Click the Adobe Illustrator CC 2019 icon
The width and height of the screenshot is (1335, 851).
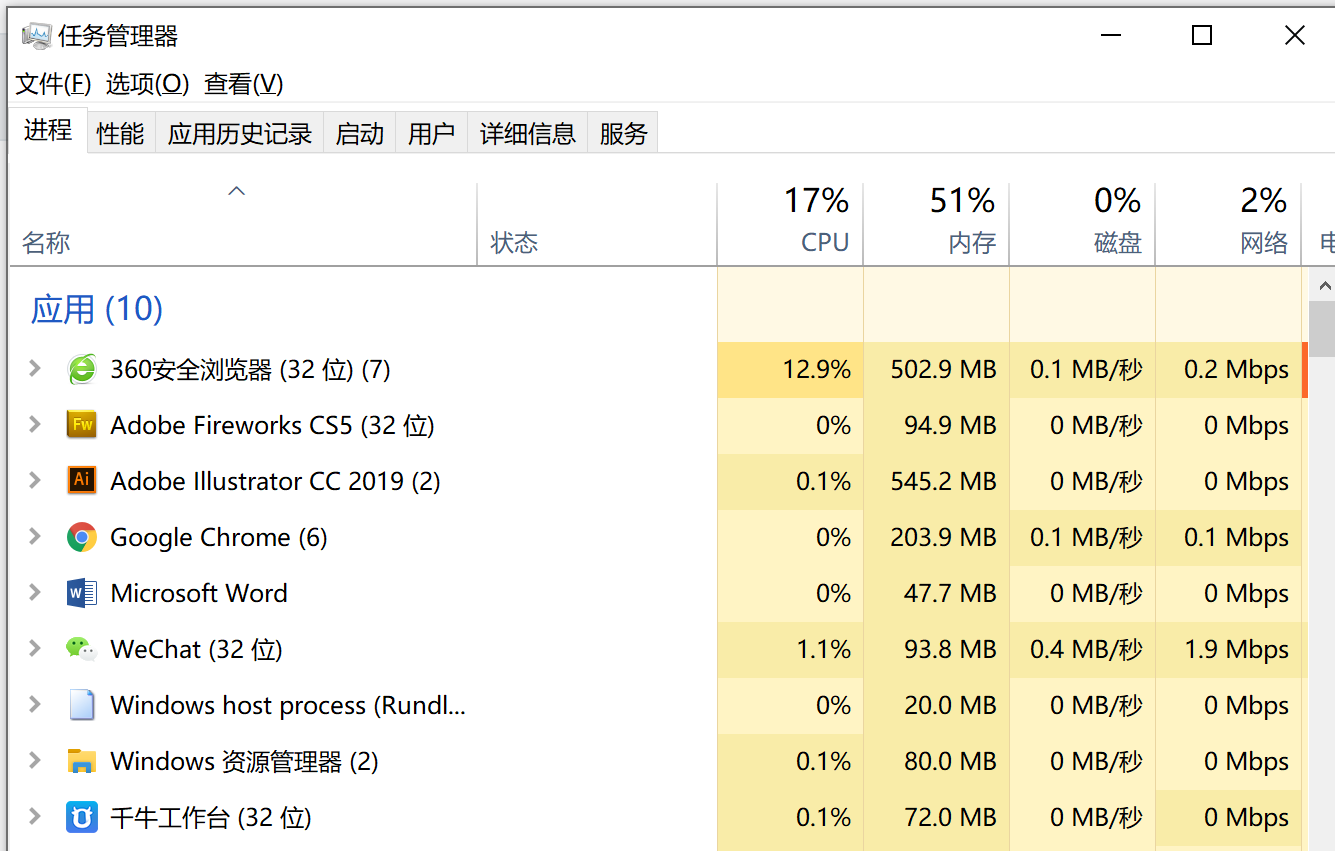[x=82, y=481]
